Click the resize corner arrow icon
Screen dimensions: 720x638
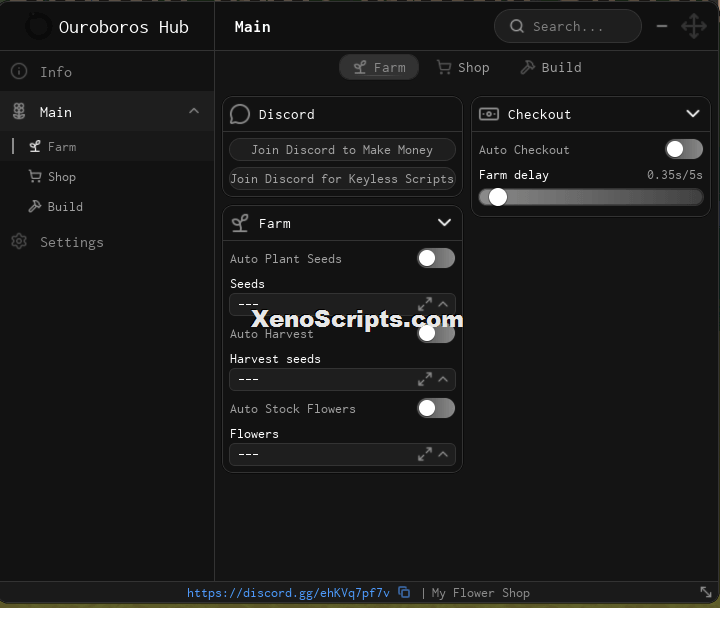[705, 592]
